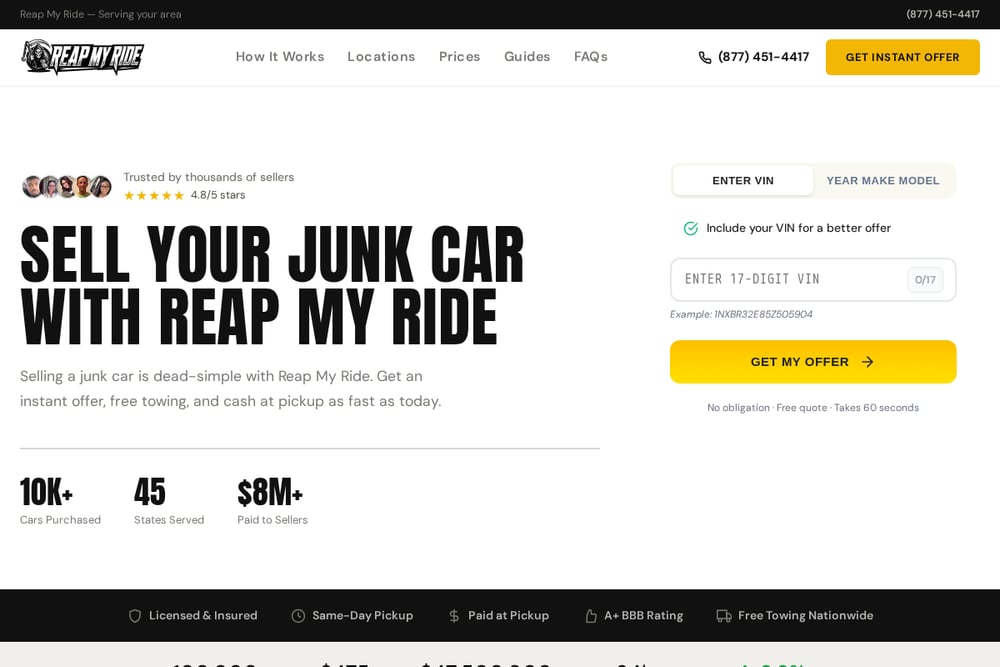Viewport: 1000px width, 667px height.
Task: Click 'No obligation · Free quote · Takes 60 seconds'
Action: point(812,407)
